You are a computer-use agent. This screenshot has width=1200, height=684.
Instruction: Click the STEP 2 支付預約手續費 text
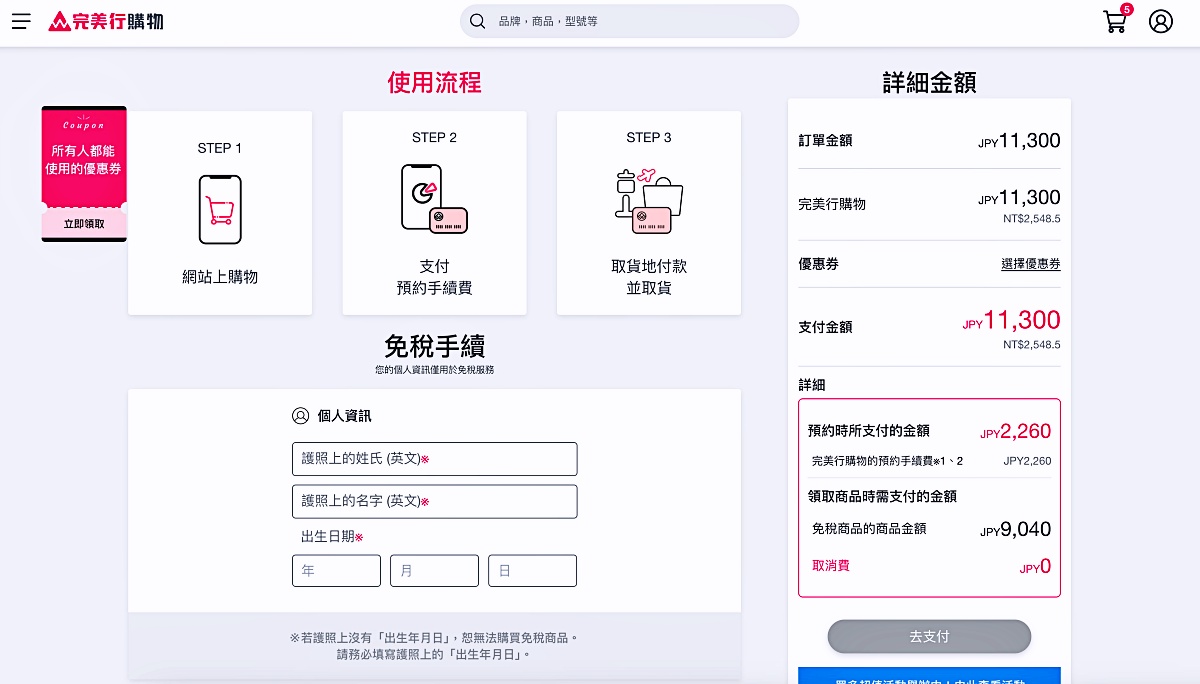point(434,277)
